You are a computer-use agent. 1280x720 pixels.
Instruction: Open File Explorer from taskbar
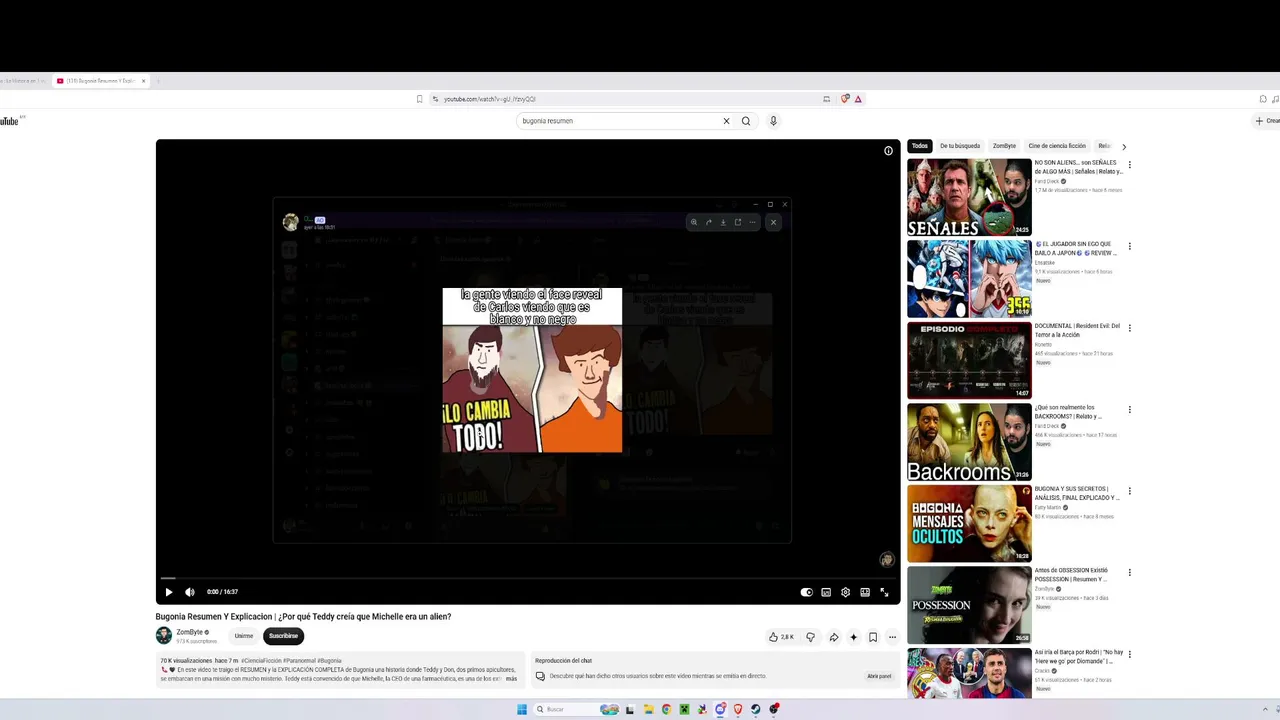click(x=648, y=710)
